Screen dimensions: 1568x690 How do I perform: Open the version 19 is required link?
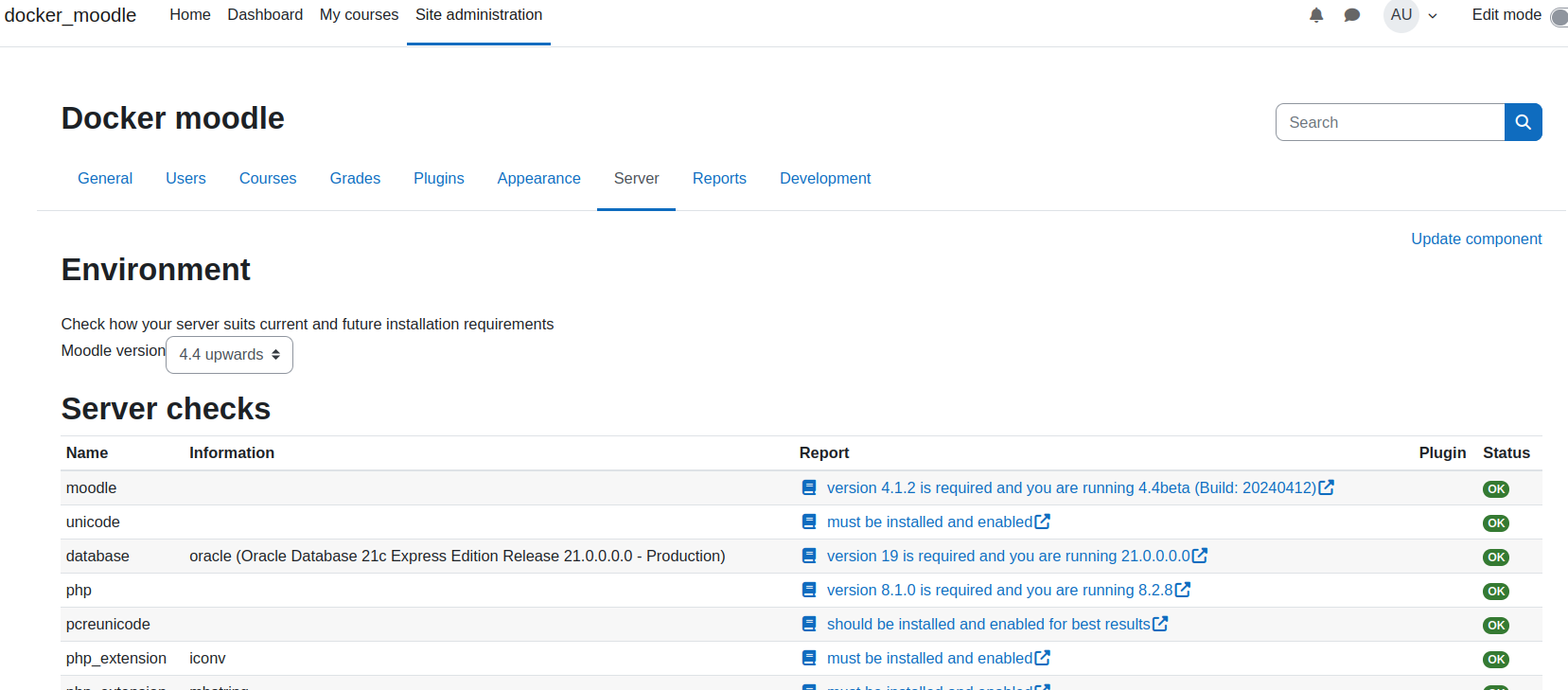pos(1009,556)
